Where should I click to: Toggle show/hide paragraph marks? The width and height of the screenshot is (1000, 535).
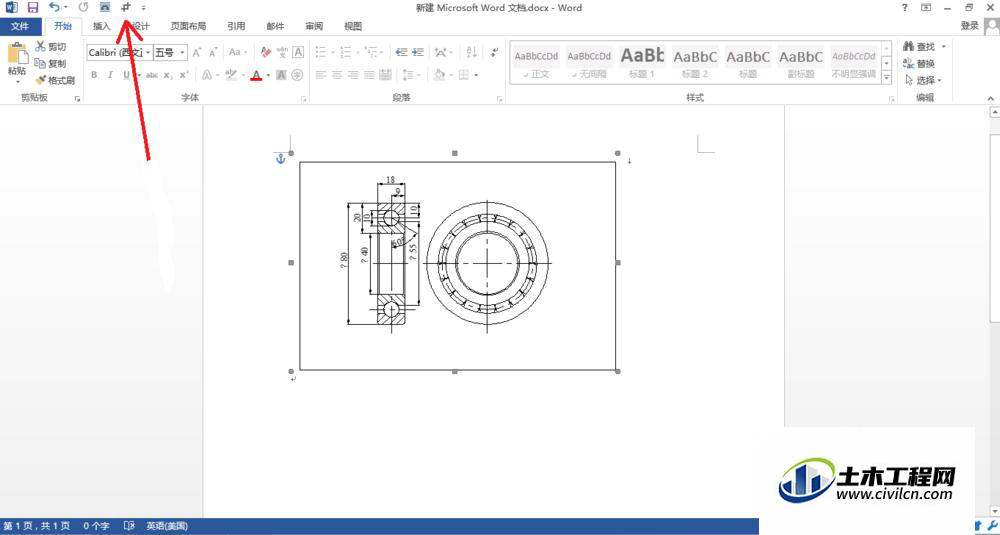coord(494,52)
